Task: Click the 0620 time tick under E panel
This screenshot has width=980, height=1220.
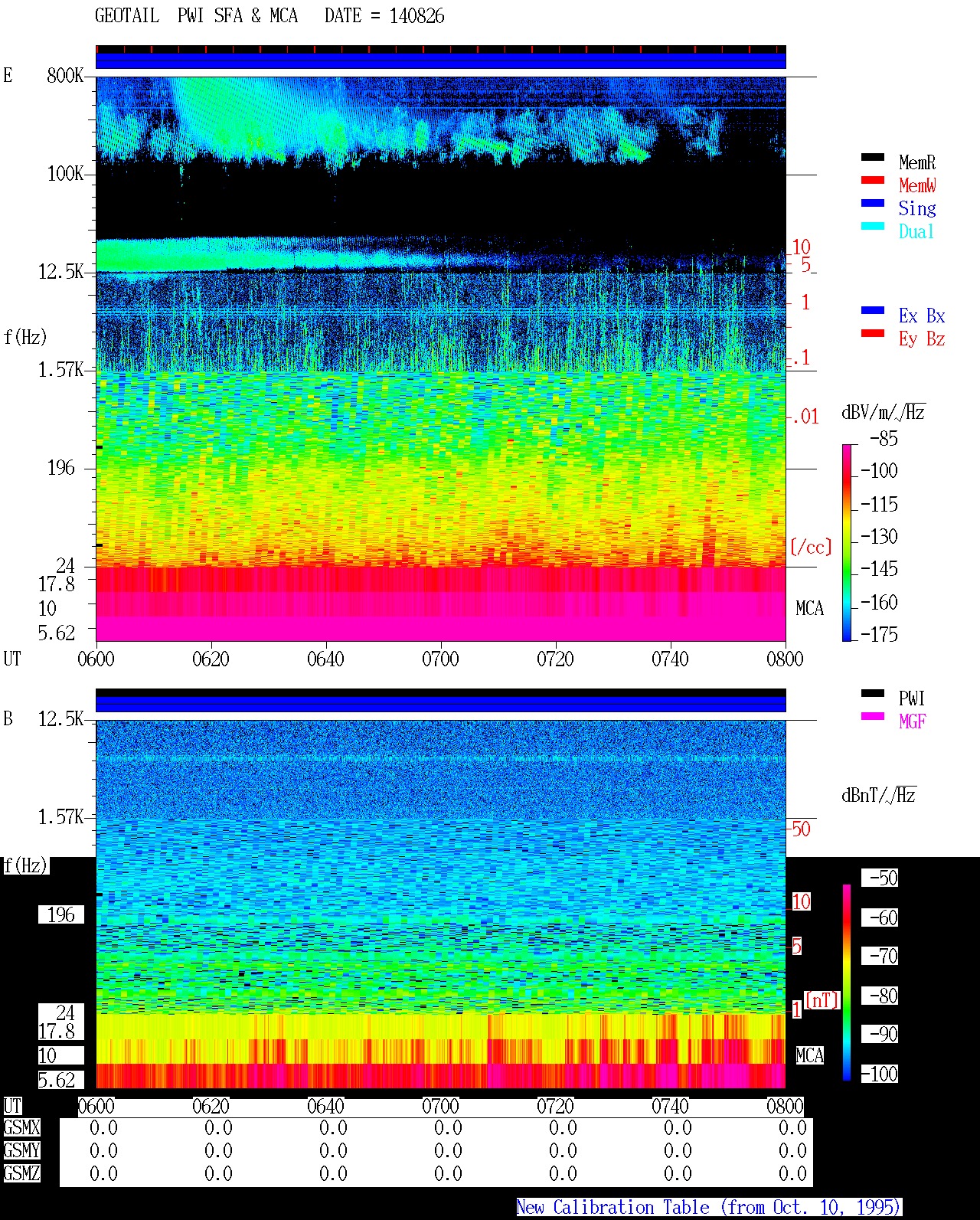Action: [x=211, y=659]
